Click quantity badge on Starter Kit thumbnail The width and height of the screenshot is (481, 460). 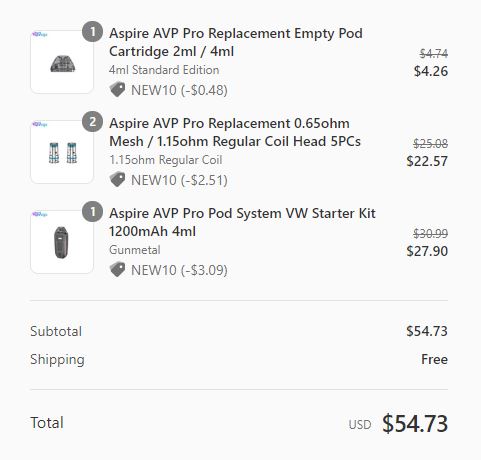[92, 212]
